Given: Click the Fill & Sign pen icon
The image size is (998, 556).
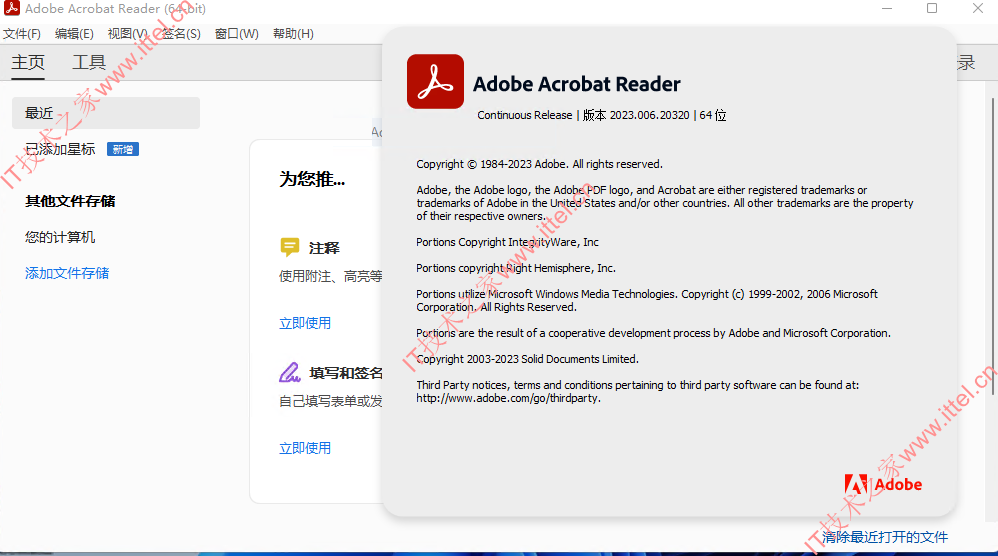Looking at the screenshot, I should point(290,372).
